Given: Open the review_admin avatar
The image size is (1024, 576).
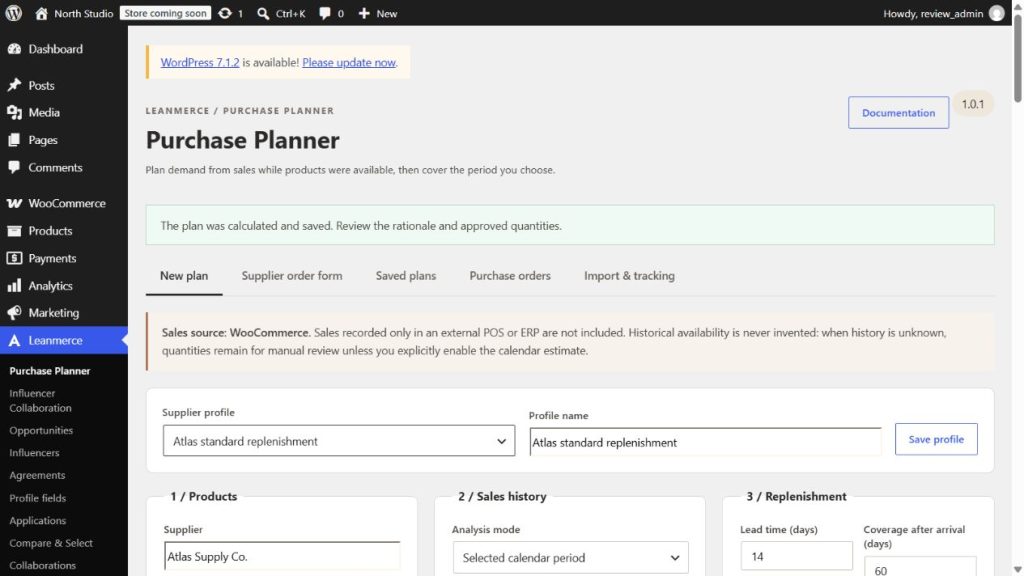Looking at the screenshot, I should 997,13.
